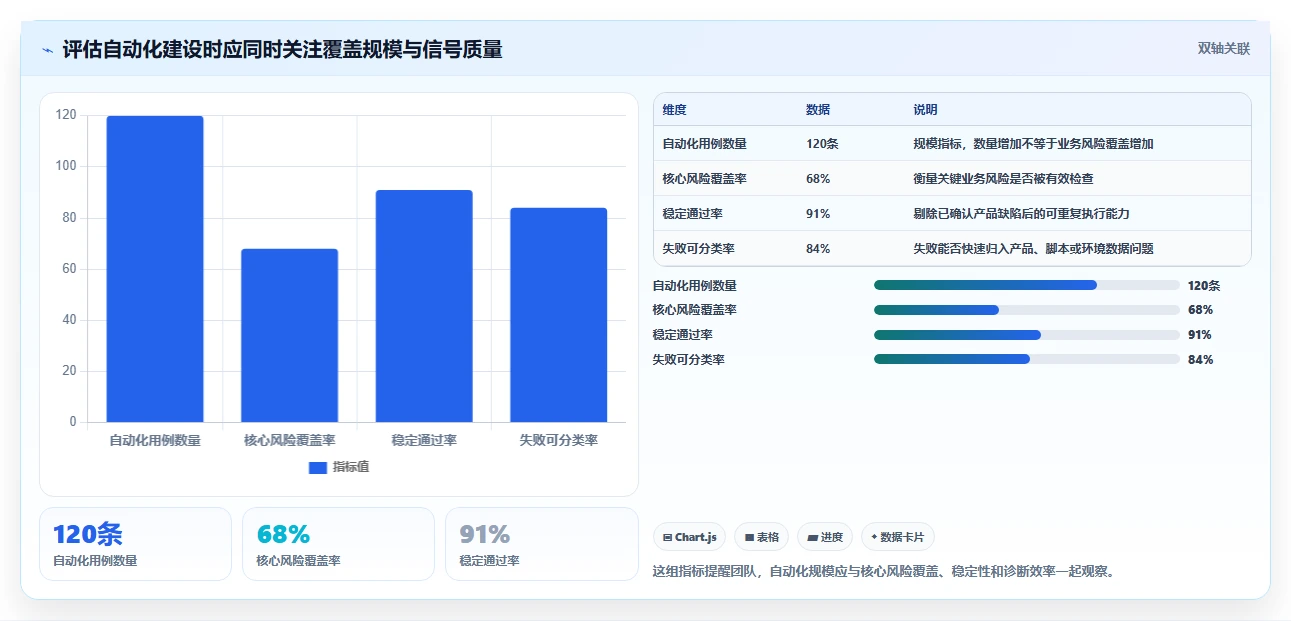
Task: Click the description 衡量关键业务风险是否被有效检查
Action: pyautogui.click(x=1003, y=179)
